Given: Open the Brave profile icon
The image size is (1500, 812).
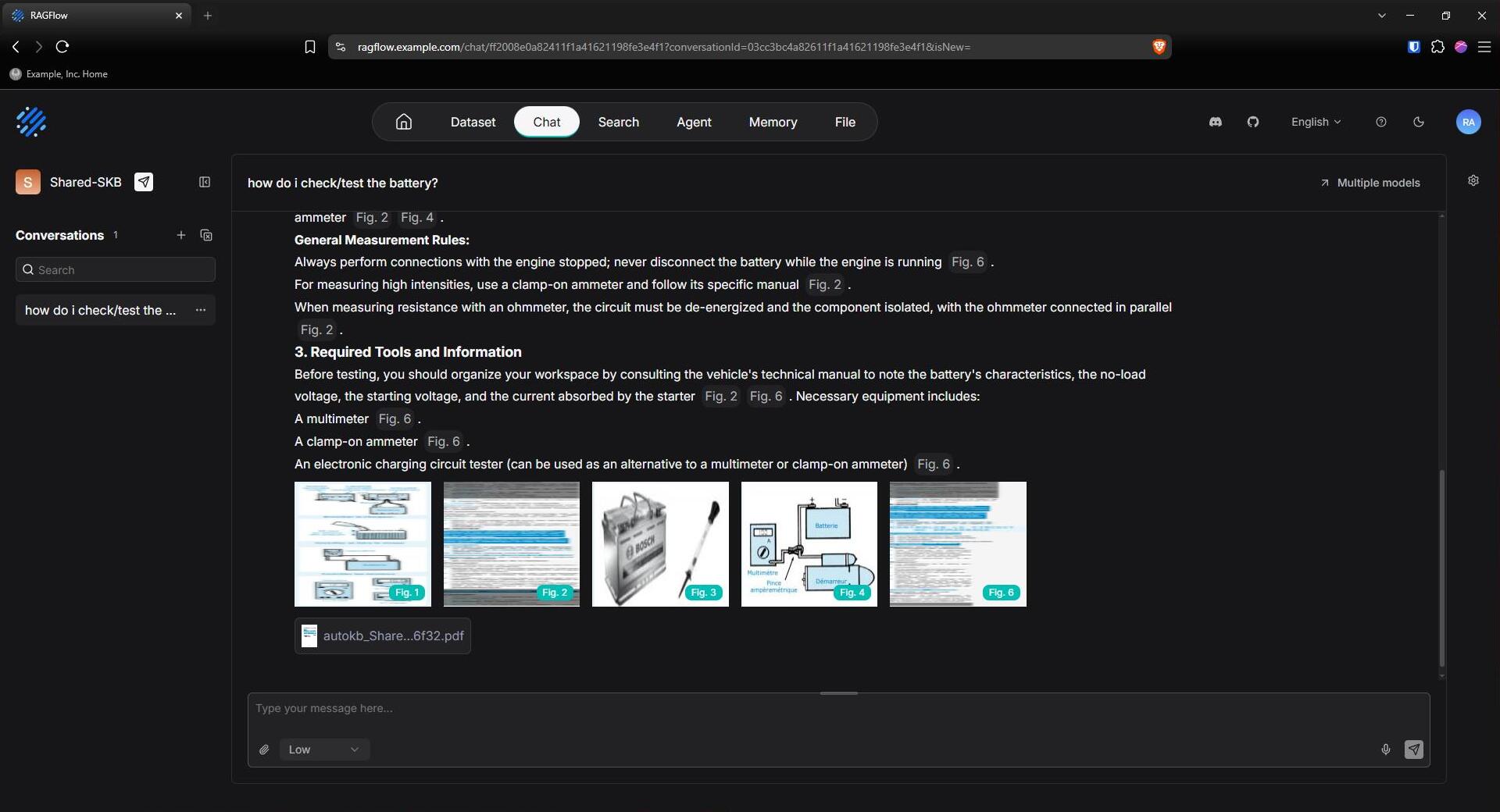Looking at the screenshot, I should [x=1461, y=47].
